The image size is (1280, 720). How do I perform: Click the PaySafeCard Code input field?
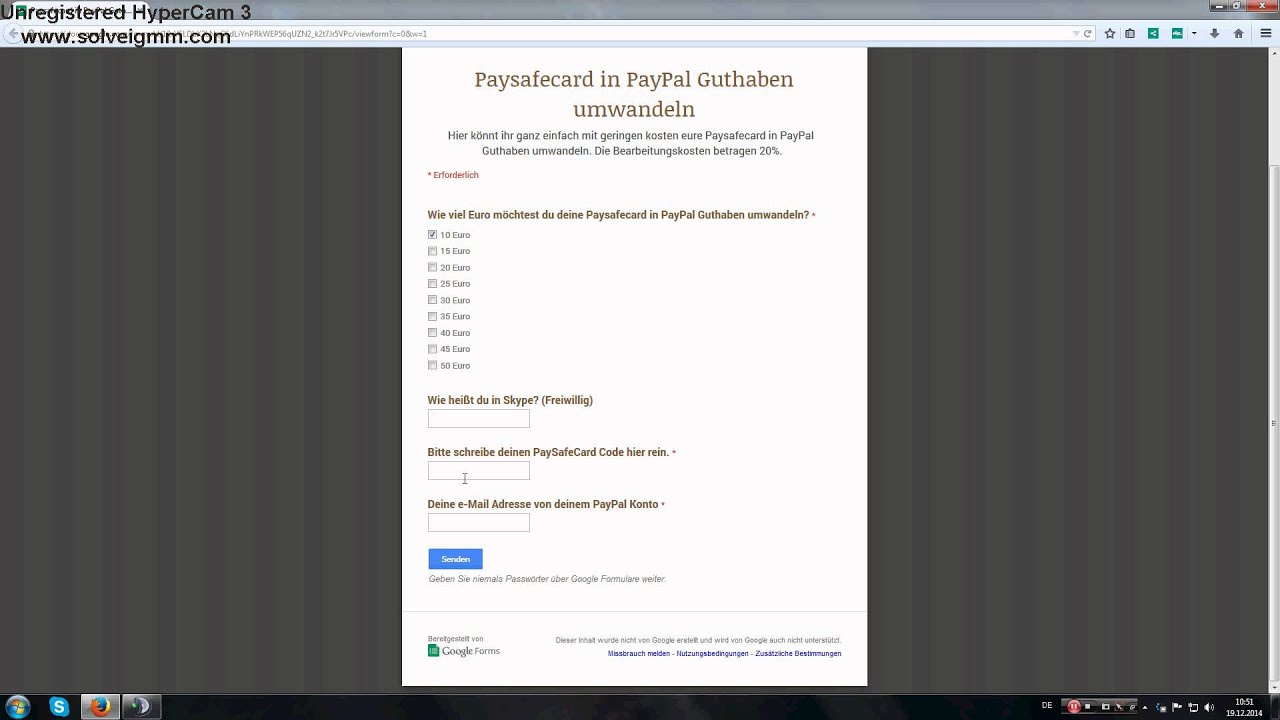[478, 471]
